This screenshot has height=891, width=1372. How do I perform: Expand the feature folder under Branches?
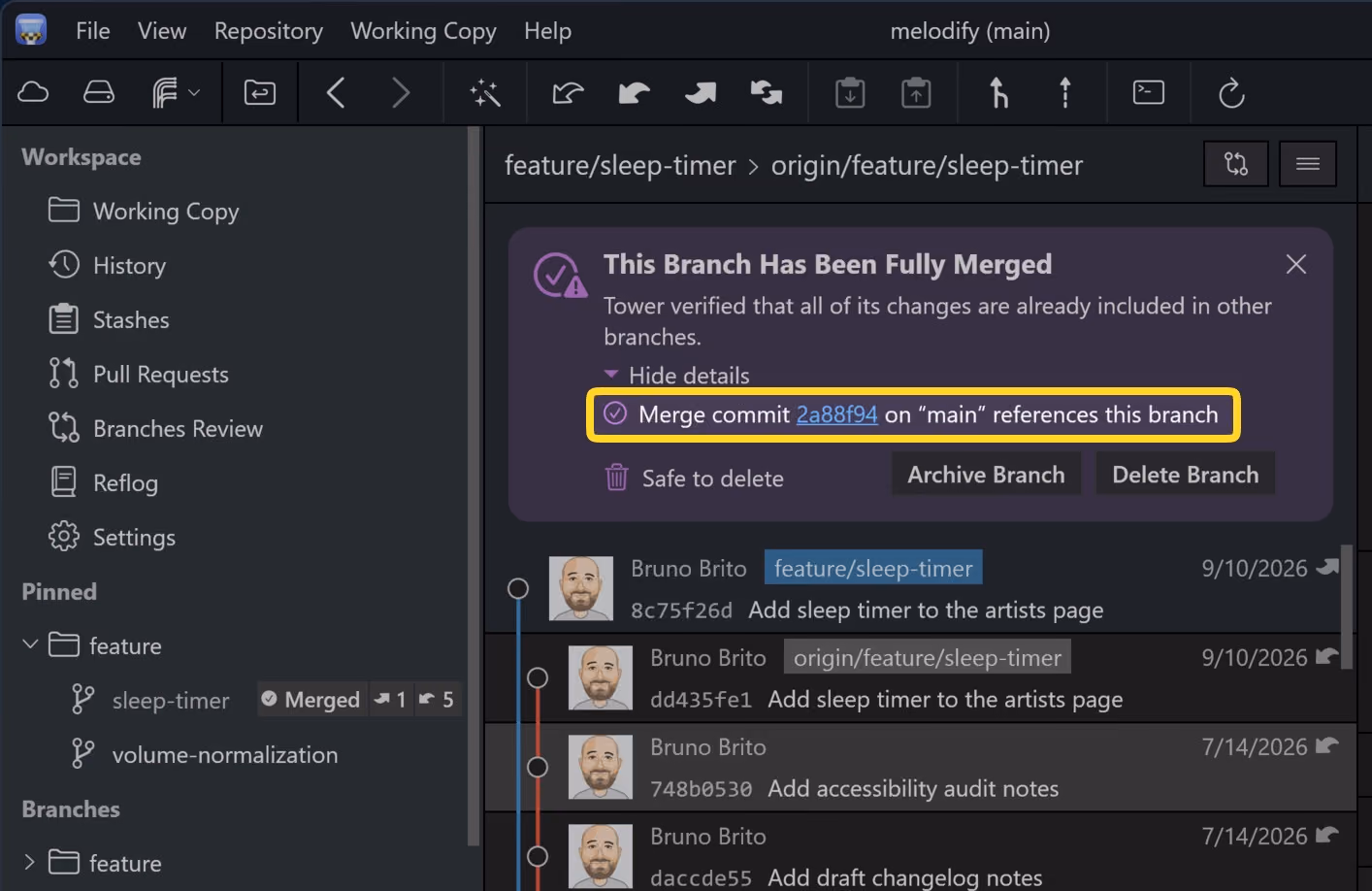(x=29, y=862)
